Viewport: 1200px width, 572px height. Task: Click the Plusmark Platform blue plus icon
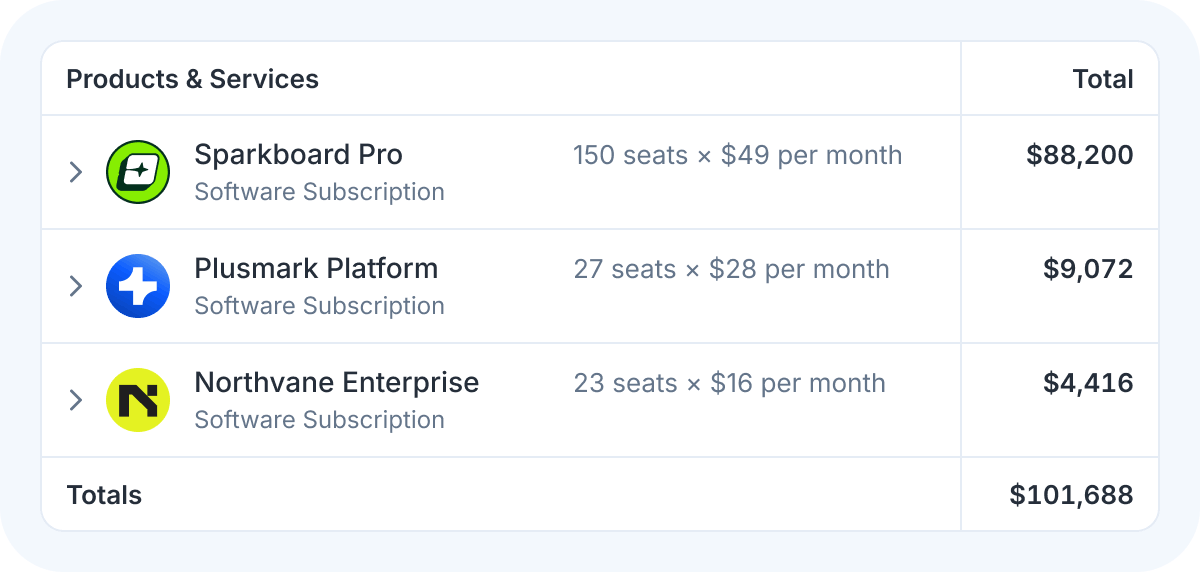tap(138, 286)
